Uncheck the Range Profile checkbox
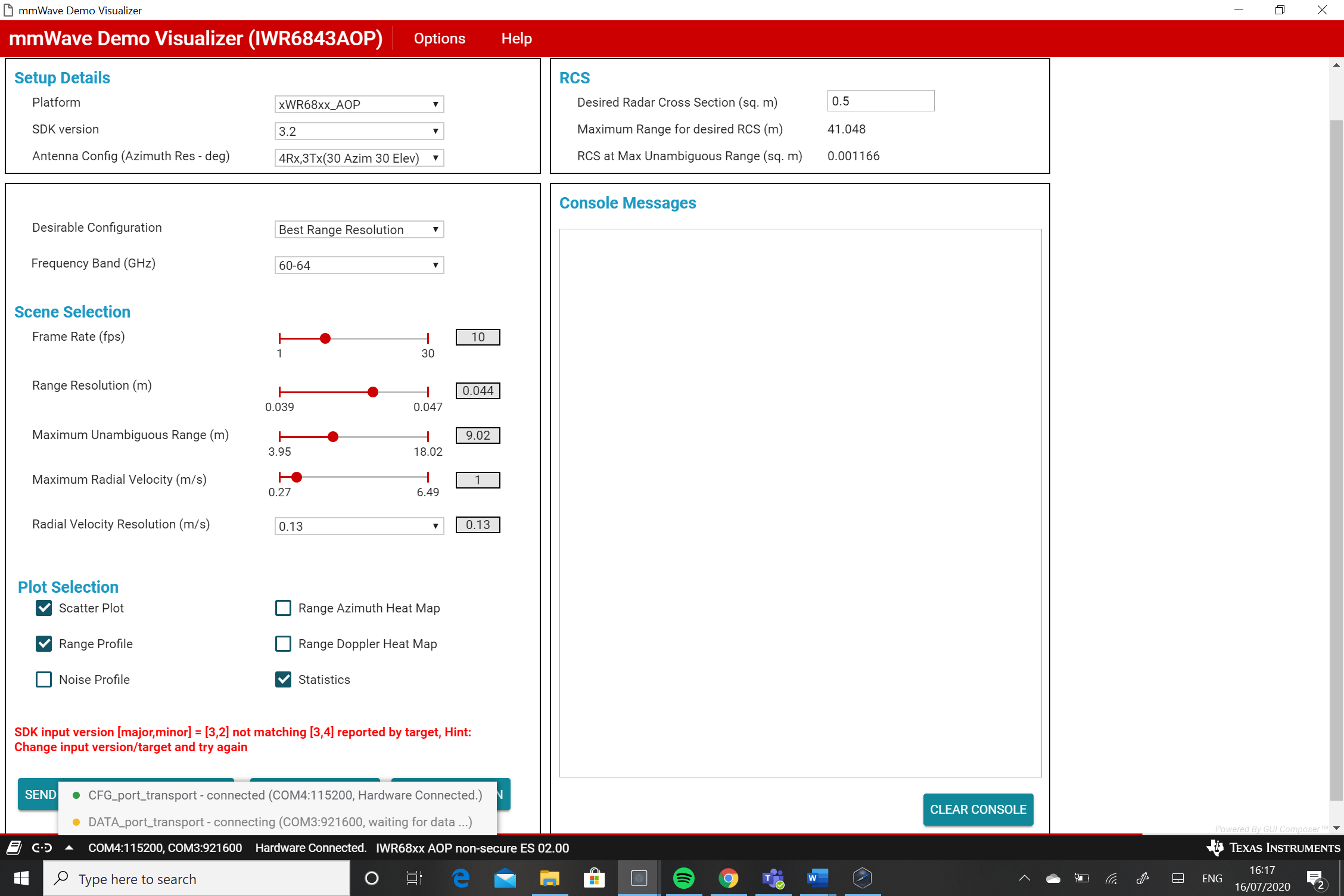 [x=44, y=644]
